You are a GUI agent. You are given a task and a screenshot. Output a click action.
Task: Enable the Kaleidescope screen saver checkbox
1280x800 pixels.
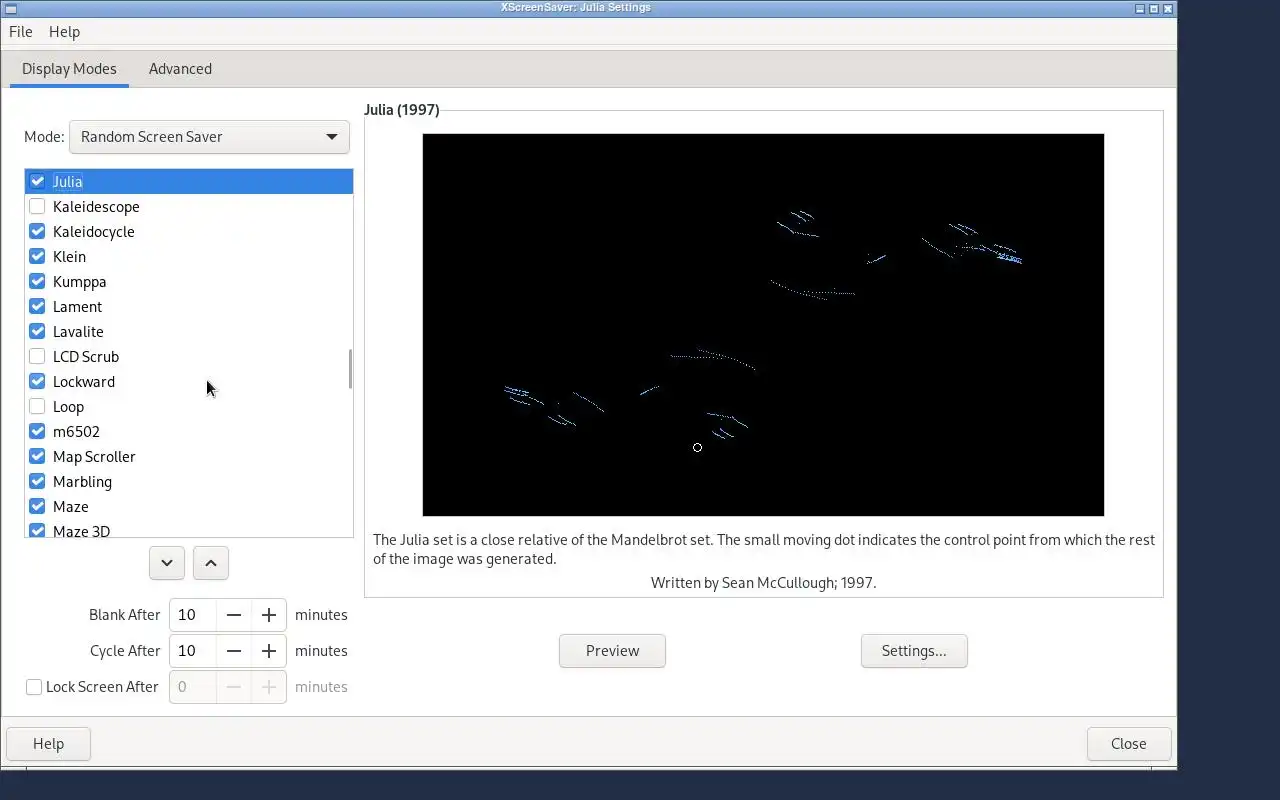pos(37,206)
